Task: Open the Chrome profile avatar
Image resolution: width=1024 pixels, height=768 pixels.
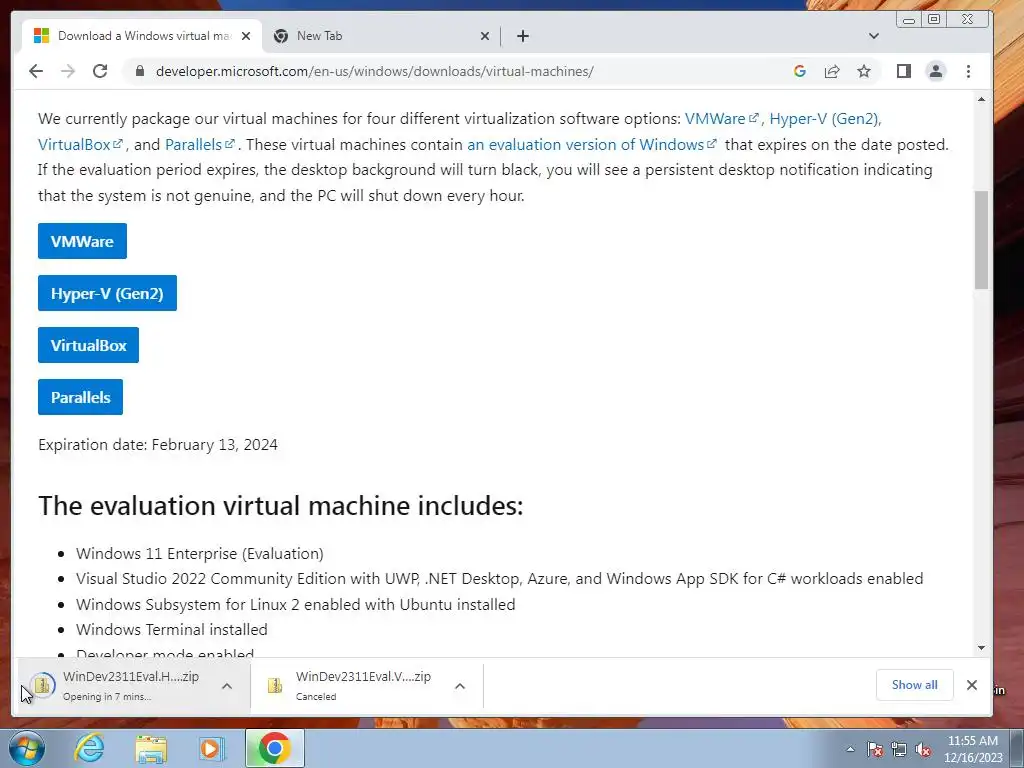Action: click(936, 71)
